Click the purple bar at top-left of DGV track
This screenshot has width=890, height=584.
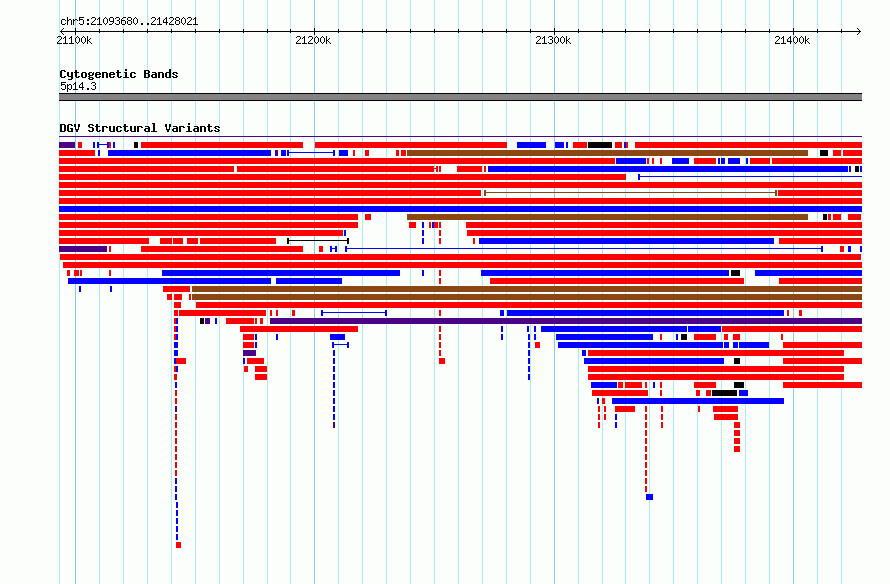pyautogui.click(x=67, y=145)
